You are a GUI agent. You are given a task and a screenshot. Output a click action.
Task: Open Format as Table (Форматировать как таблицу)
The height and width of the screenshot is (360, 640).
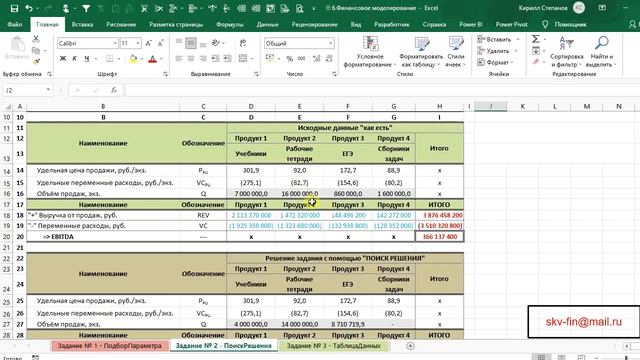pyautogui.click(x=421, y=51)
